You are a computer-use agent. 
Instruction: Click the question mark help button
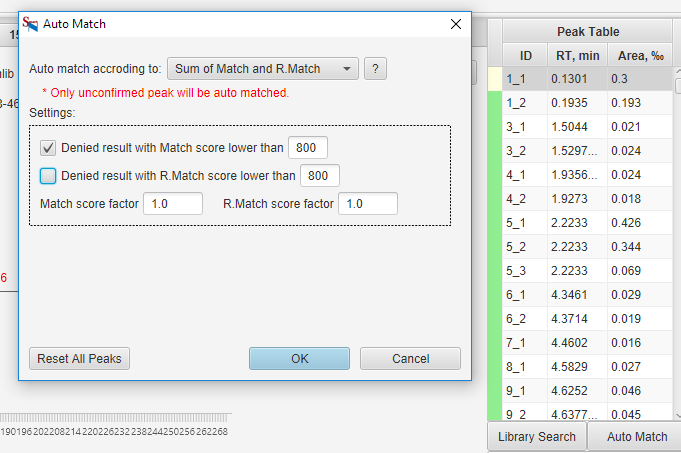coord(375,69)
